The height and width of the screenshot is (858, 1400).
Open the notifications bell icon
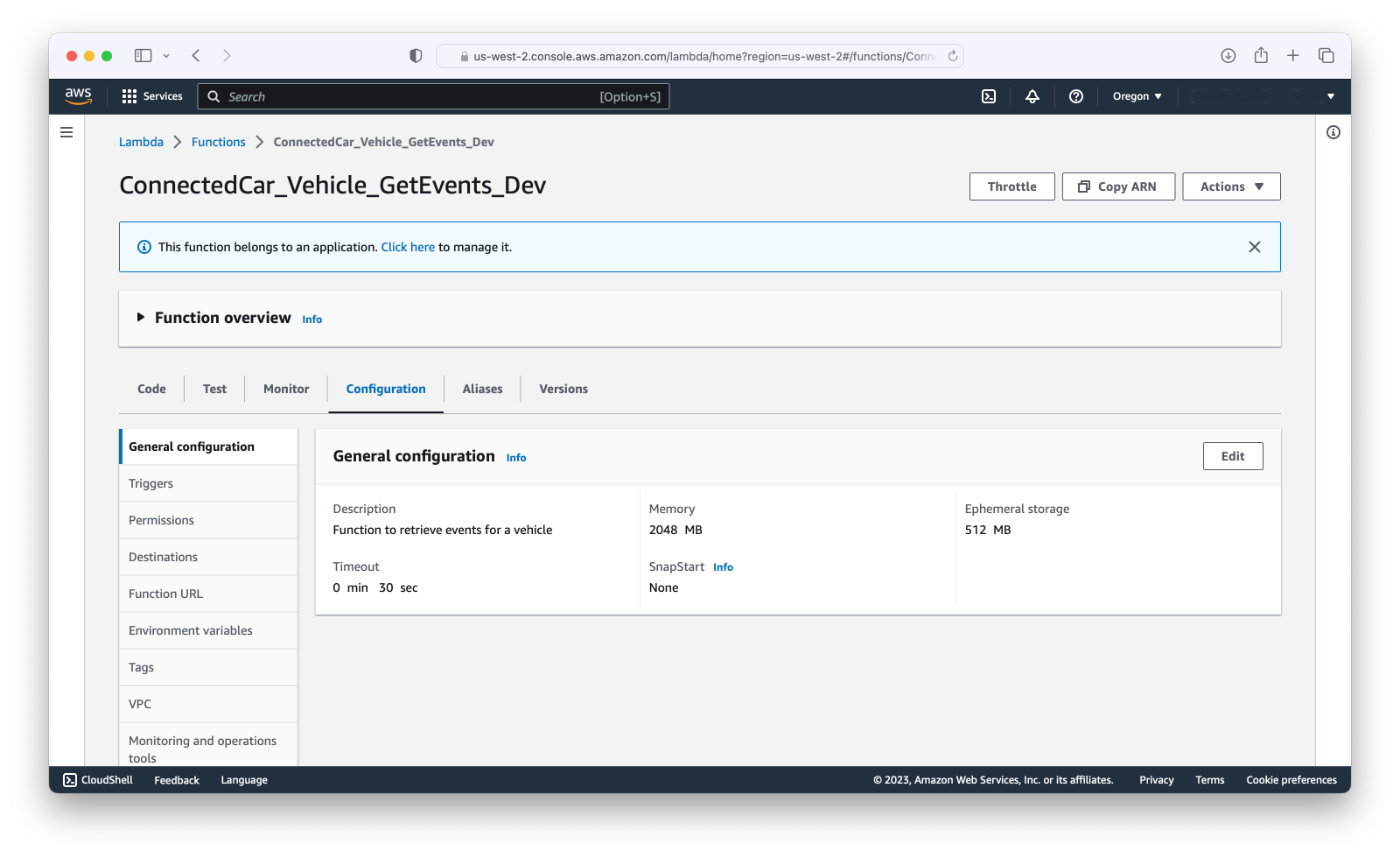(x=1032, y=96)
